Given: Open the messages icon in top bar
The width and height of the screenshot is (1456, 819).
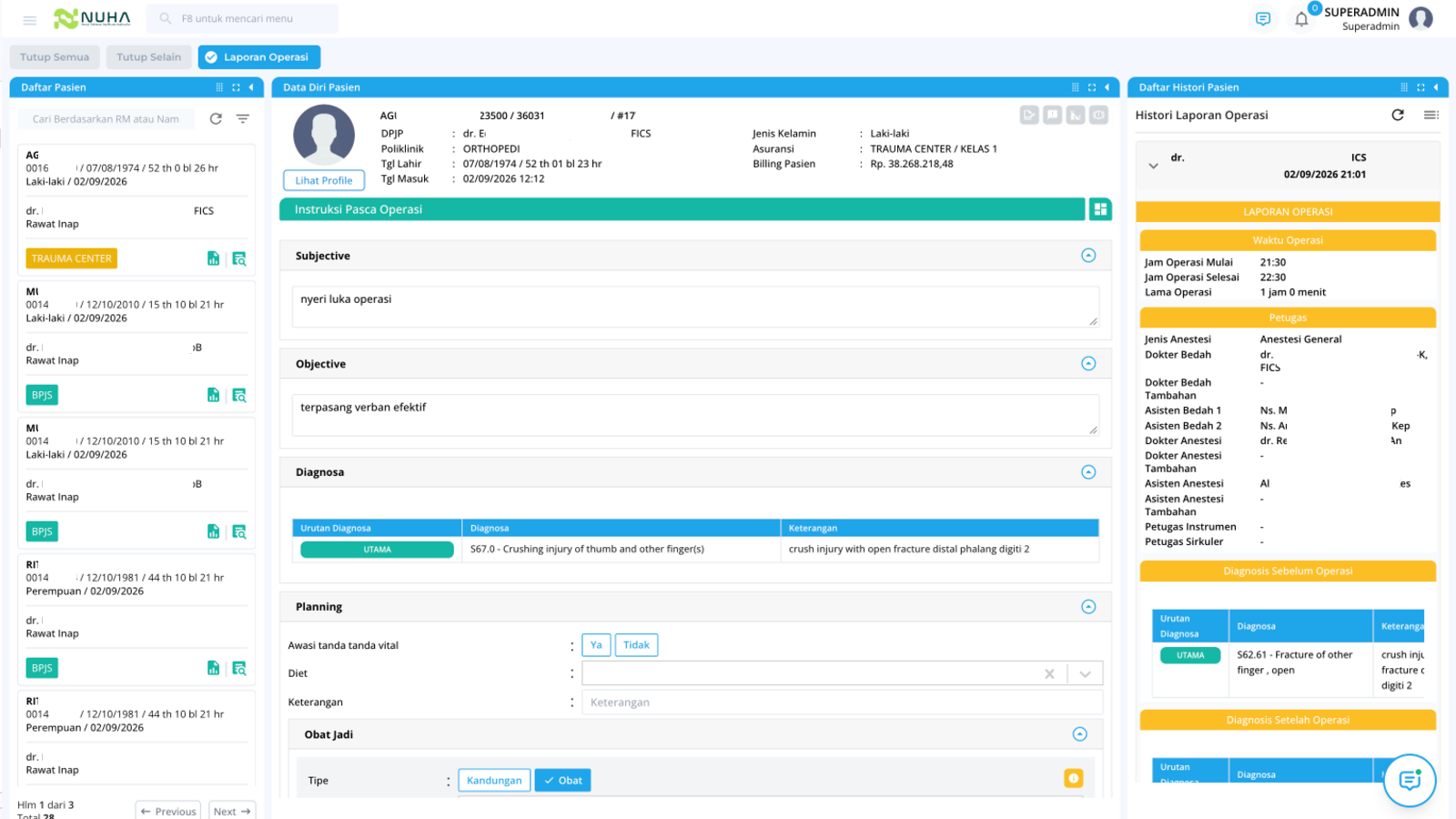Looking at the screenshot, I should pyautogui.click(x=1262, y=19).
